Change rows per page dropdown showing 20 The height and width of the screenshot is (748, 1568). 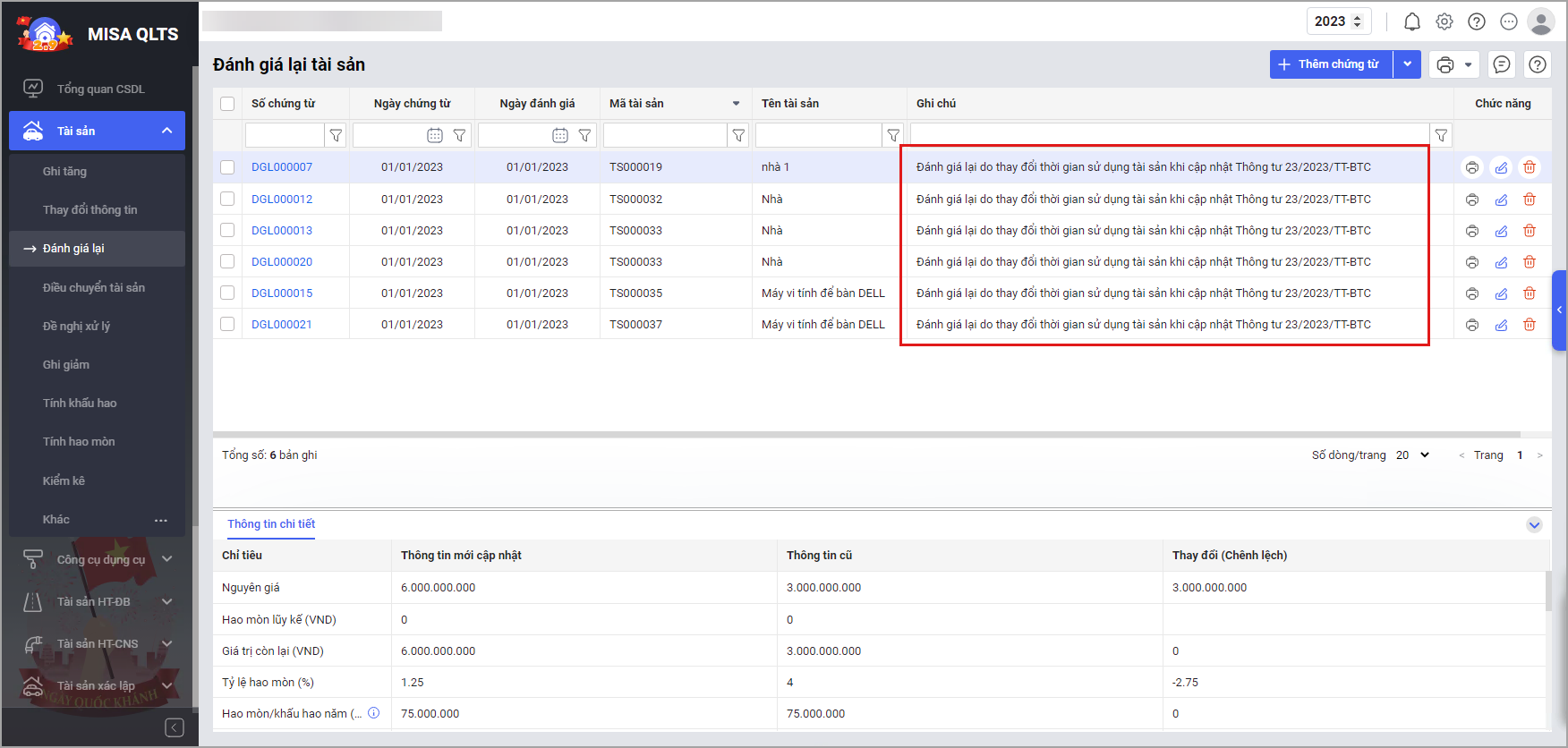[1413, 455]
